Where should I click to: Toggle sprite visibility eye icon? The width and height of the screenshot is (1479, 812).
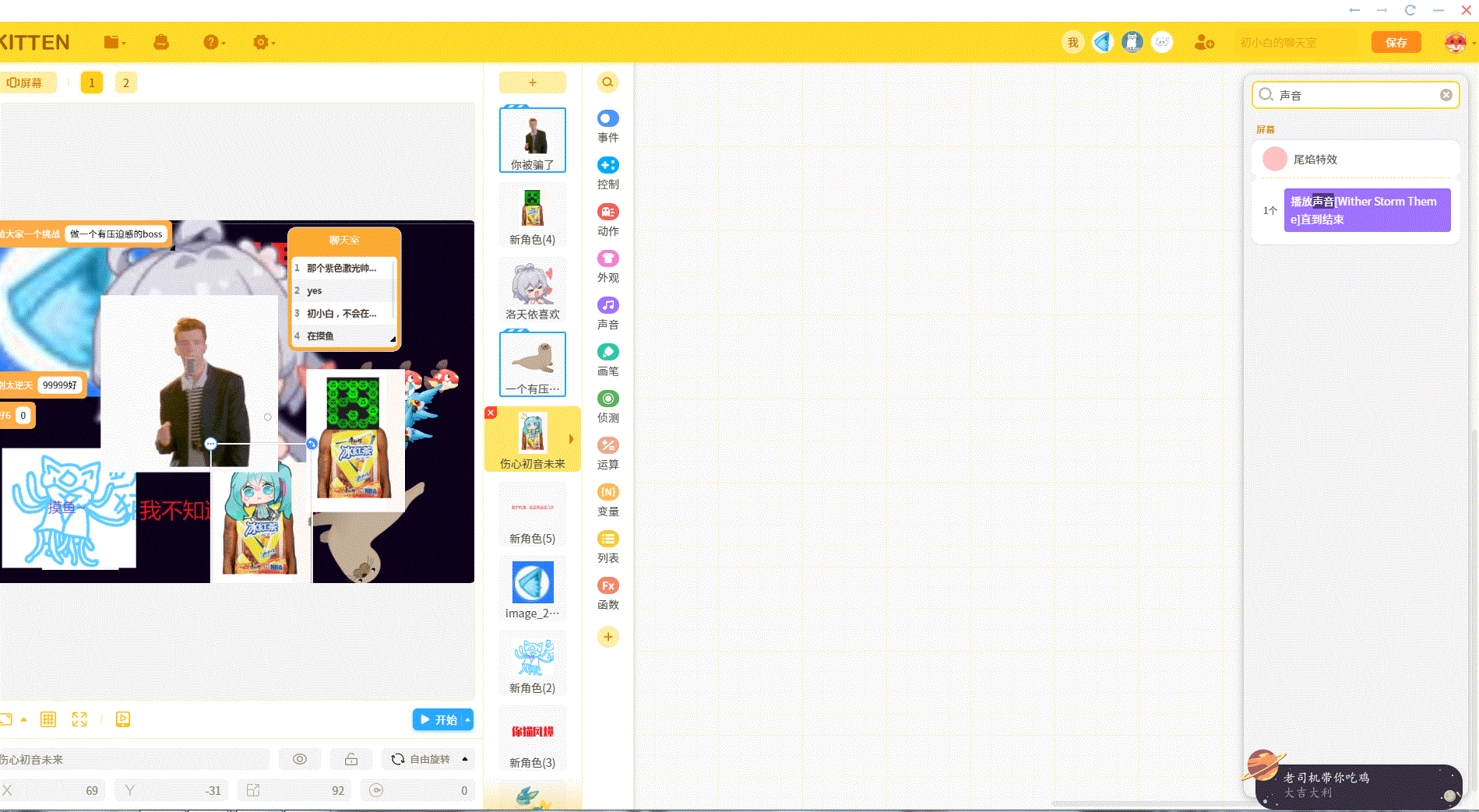(x=300, y=759)
